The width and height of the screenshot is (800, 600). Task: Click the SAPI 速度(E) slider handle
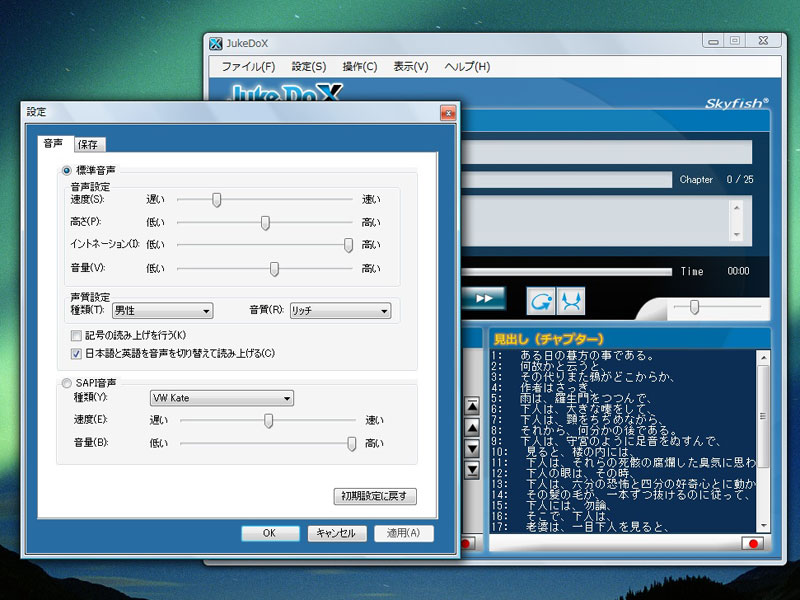tap(268, 421)
